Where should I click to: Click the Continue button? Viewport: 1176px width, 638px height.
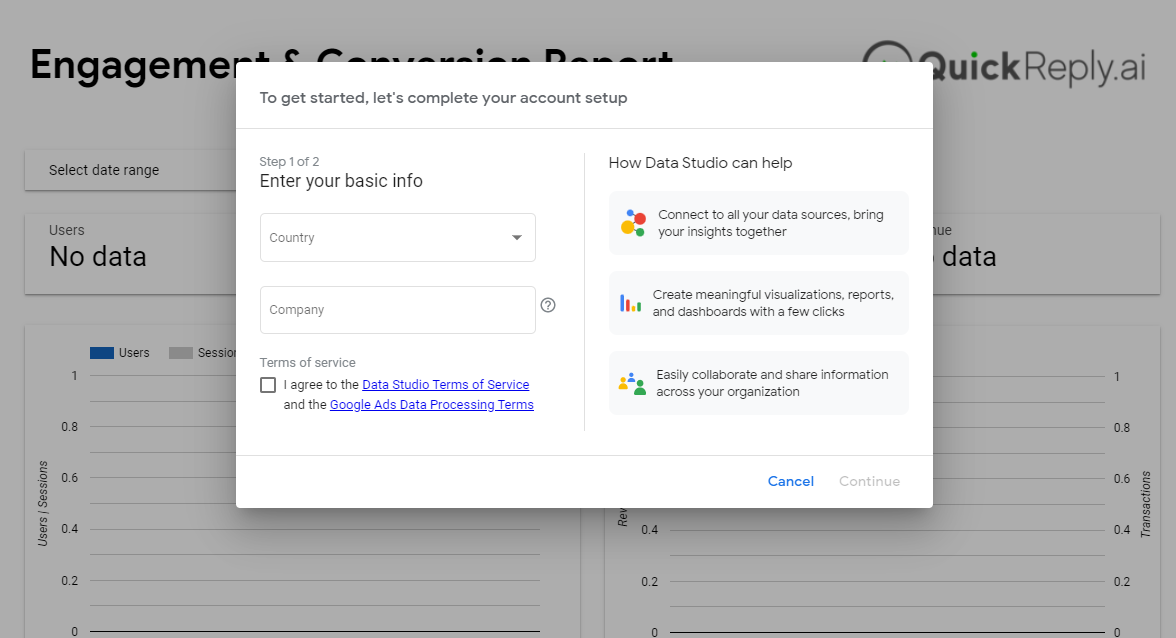click(x=869, y=481)
